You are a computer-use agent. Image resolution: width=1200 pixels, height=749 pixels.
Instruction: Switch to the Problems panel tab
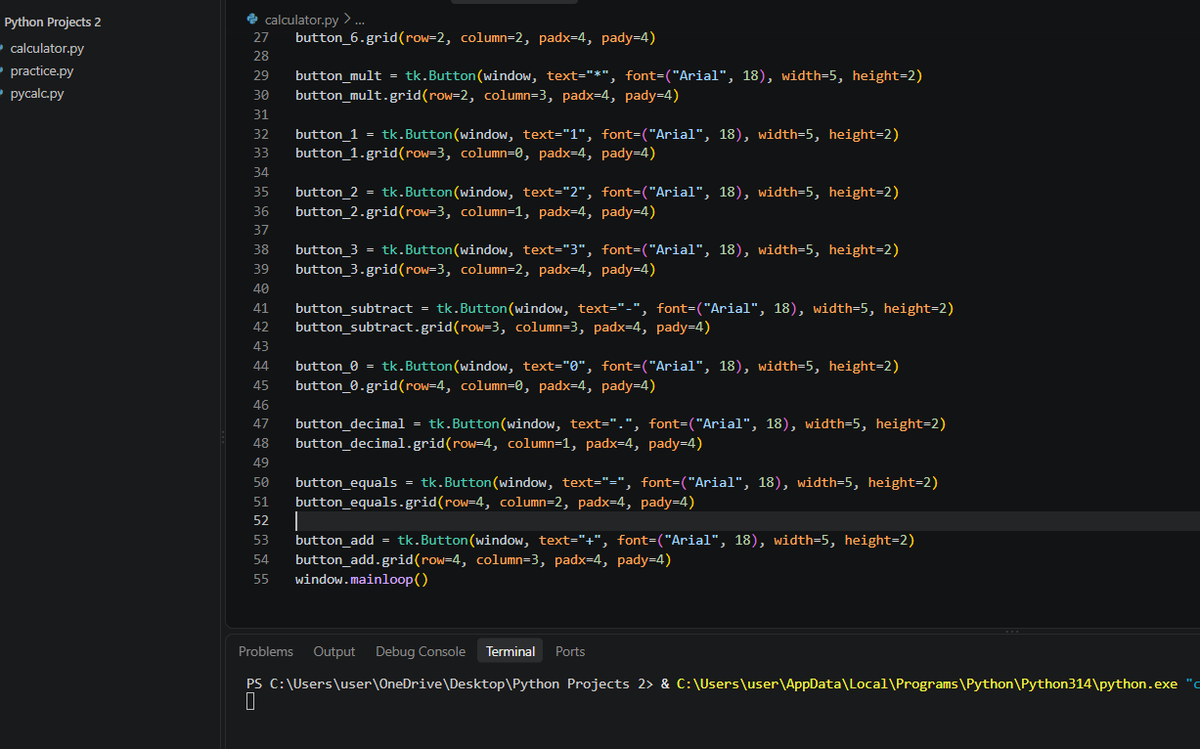point(266,651)
